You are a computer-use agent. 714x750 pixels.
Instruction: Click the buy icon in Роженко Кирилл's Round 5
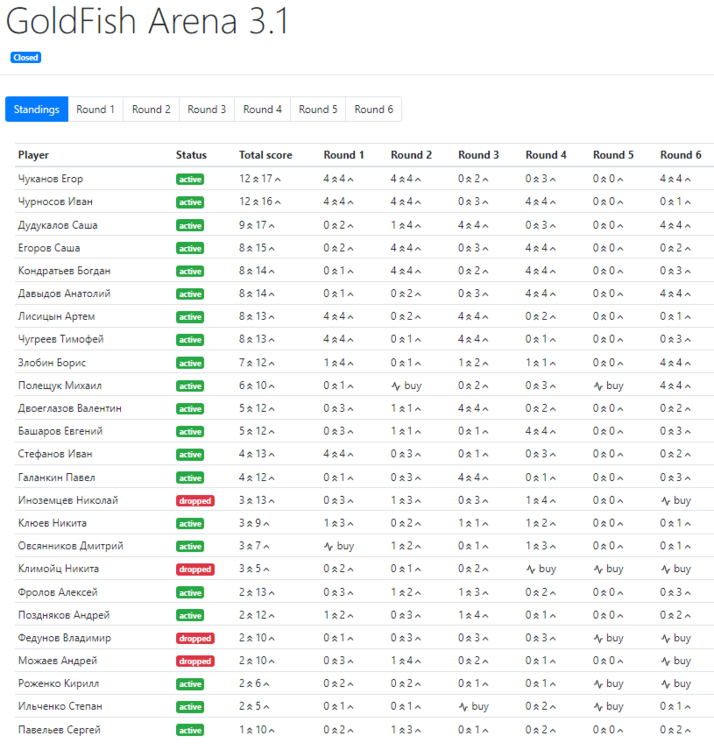pyautogui.click(x=598, y=684)
